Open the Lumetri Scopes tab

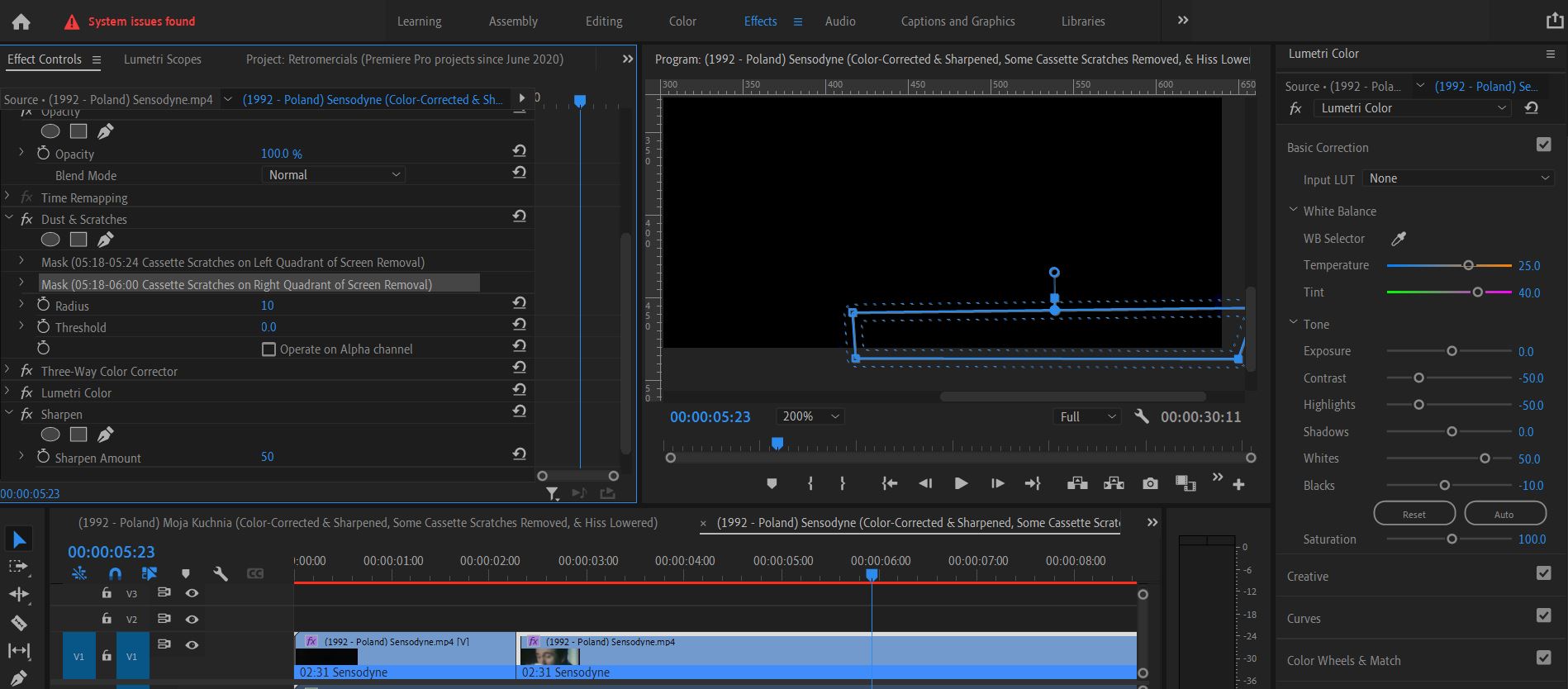pos(163,59)
